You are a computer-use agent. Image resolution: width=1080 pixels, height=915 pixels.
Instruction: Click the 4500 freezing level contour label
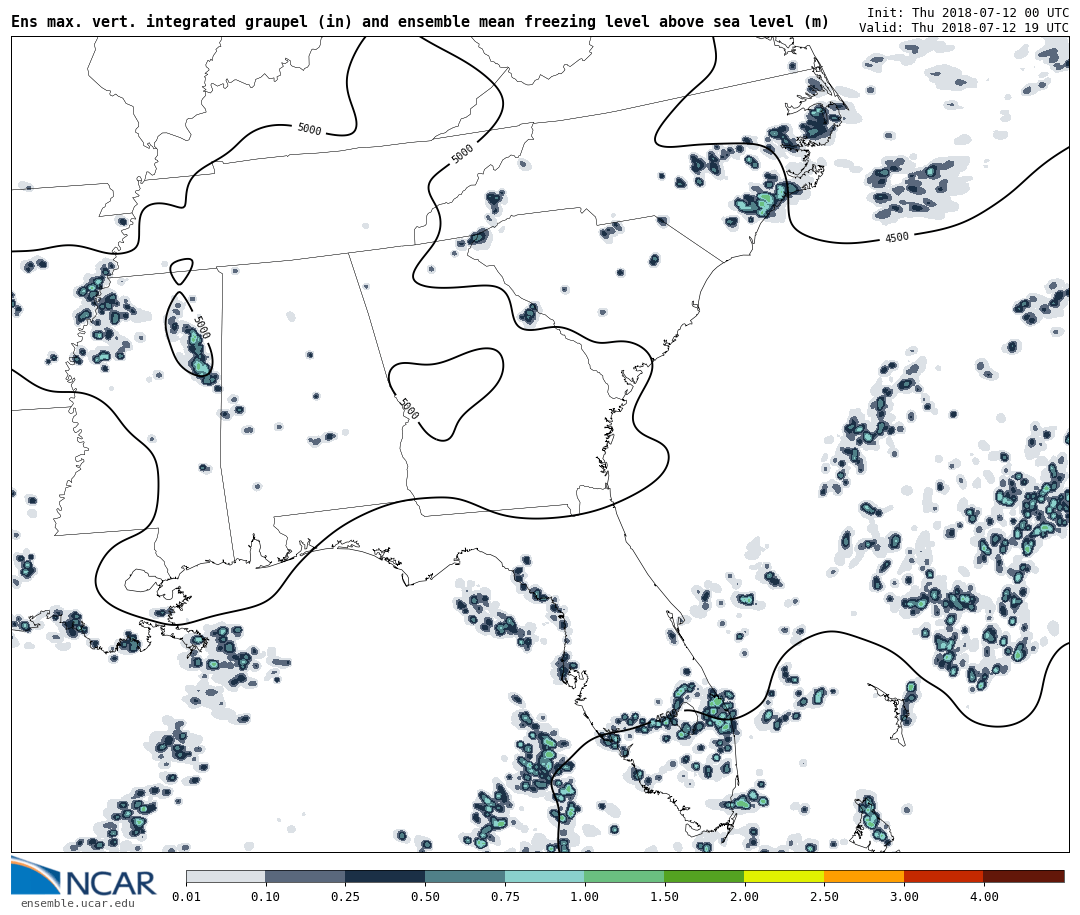coord(897,238)
